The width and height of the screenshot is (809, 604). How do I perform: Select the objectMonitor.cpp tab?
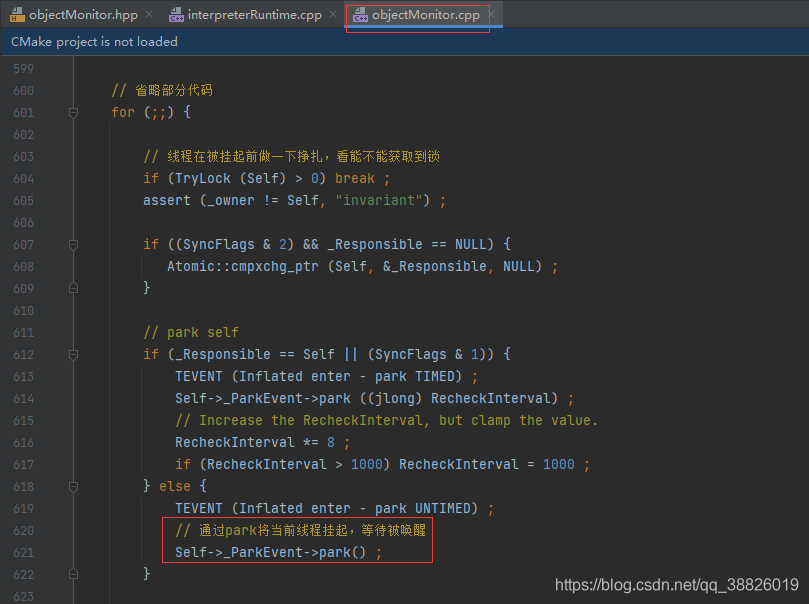coord(425,14)
